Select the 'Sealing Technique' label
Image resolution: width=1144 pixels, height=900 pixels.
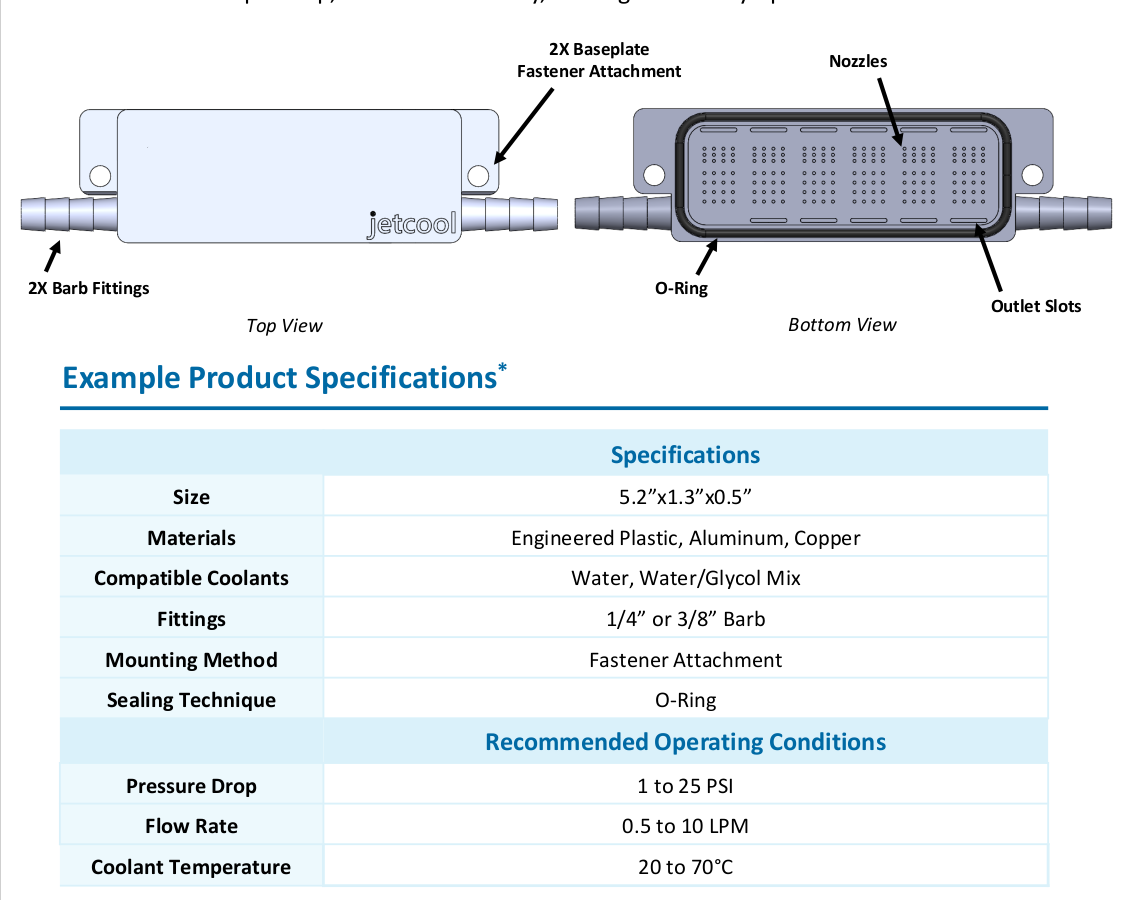click(x=191, y=700)
